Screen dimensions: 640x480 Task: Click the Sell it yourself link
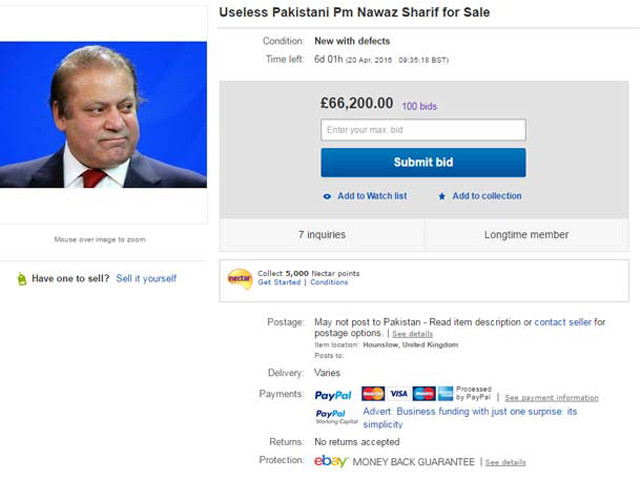[x=146, y=279]
